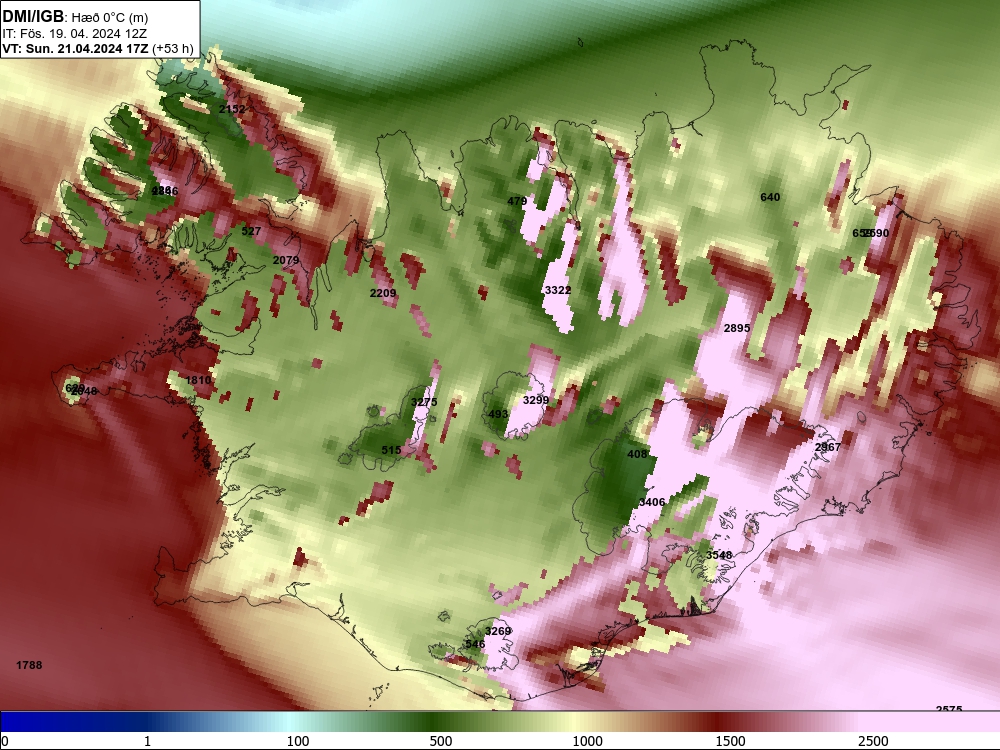Select the legend tick label 100
The height and width of the screenshot is (750, 1000).
pos(298,741)
